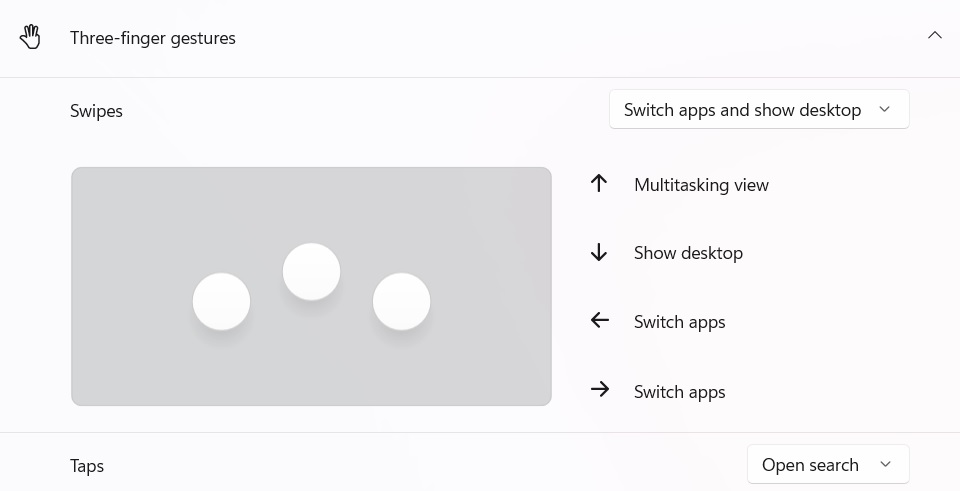Collapse the Three-finger gestures section chevron
The width and height of the screenshot is (960, 491).
point(935,36)
